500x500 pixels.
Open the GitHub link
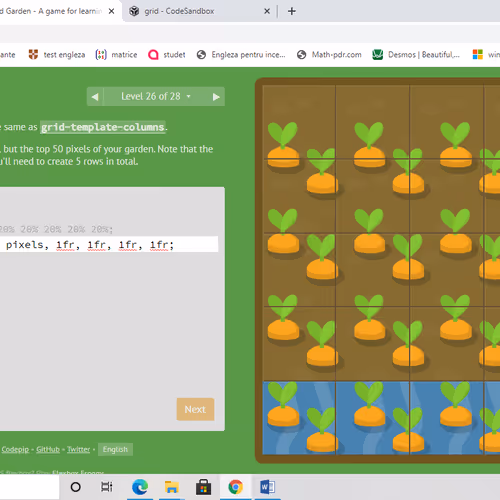click(x=48, y=449)
